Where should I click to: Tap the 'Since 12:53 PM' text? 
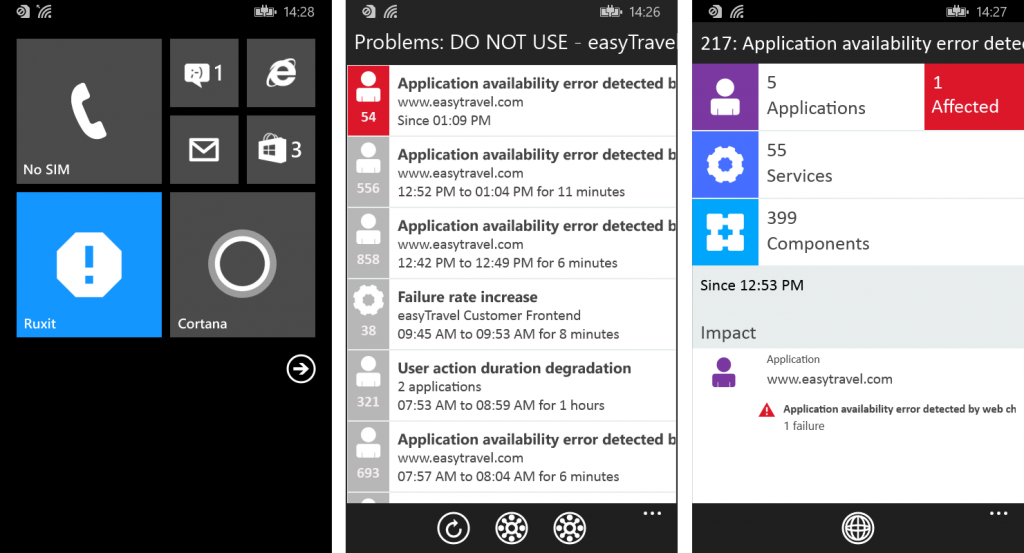(752, 285)
